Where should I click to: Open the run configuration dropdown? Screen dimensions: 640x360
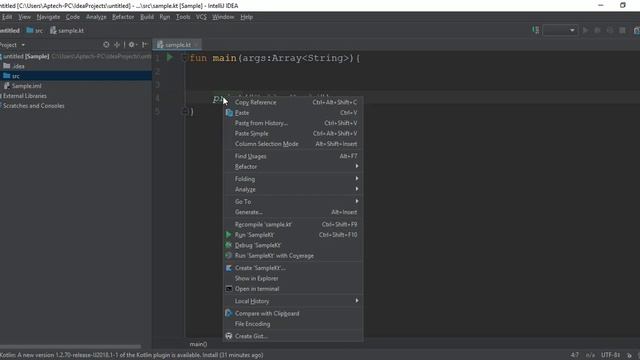point(560,30)
